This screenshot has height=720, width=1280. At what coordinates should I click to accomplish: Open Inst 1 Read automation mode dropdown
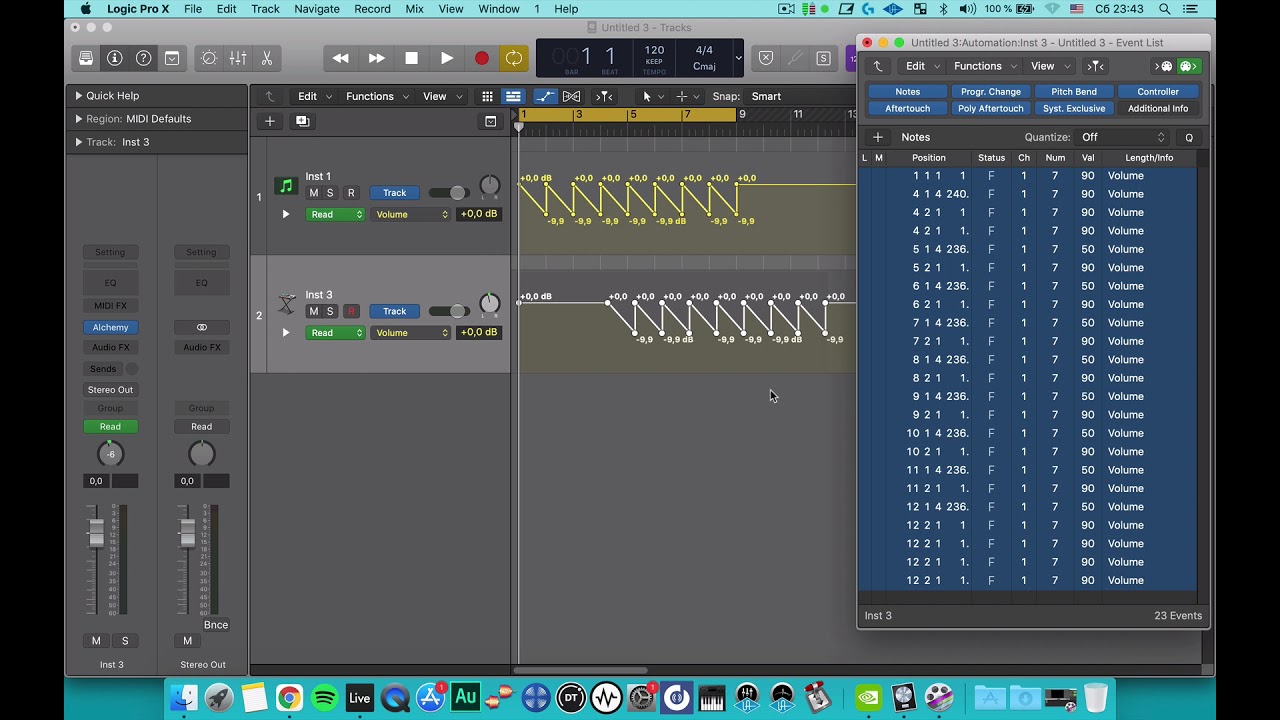click(x=335, y=214)
